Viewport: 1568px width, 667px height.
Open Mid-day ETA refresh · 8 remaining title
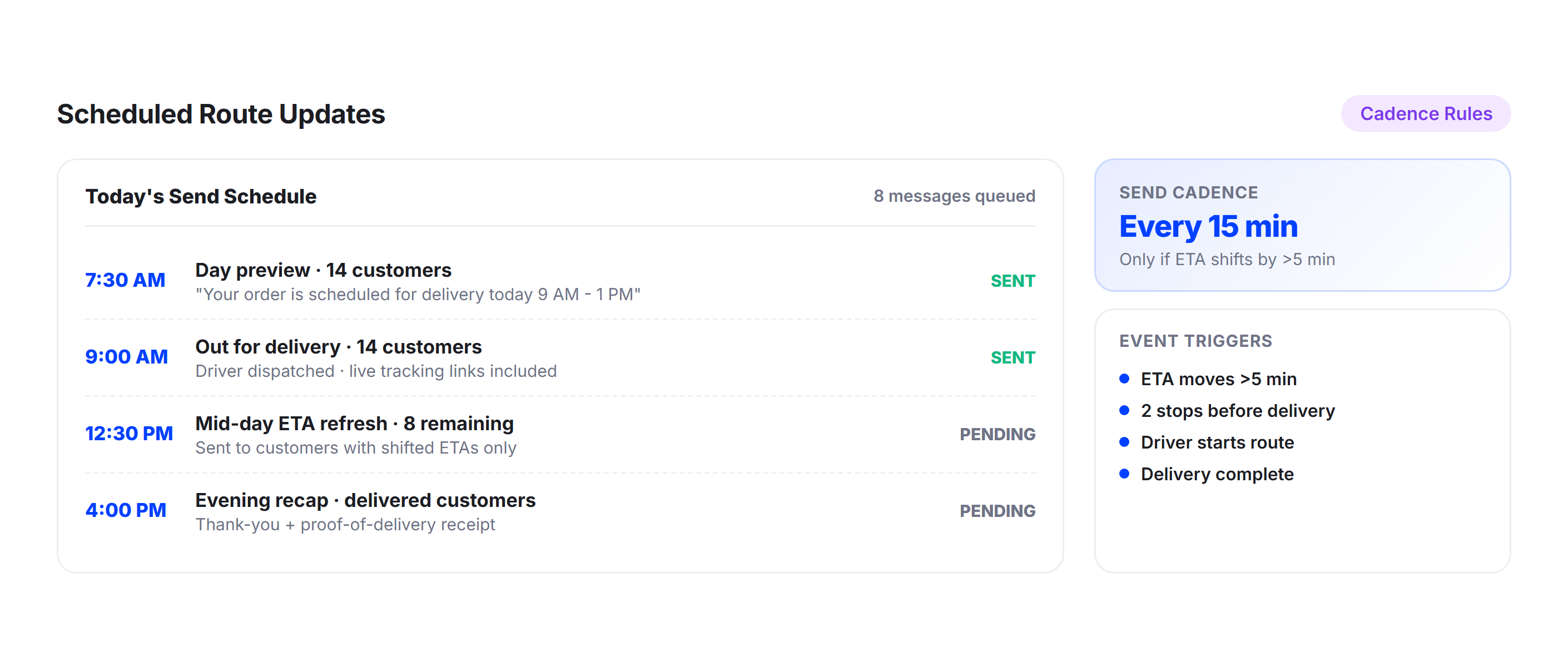[x=354, y=424]
